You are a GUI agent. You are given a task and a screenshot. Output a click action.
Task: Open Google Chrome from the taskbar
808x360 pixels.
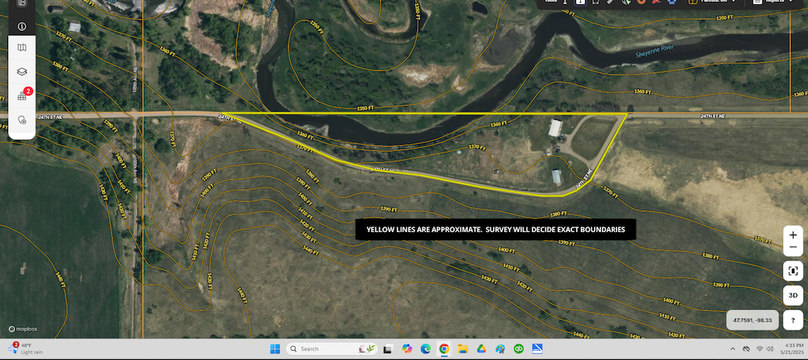pyautogui.click(x=444, y=349)
